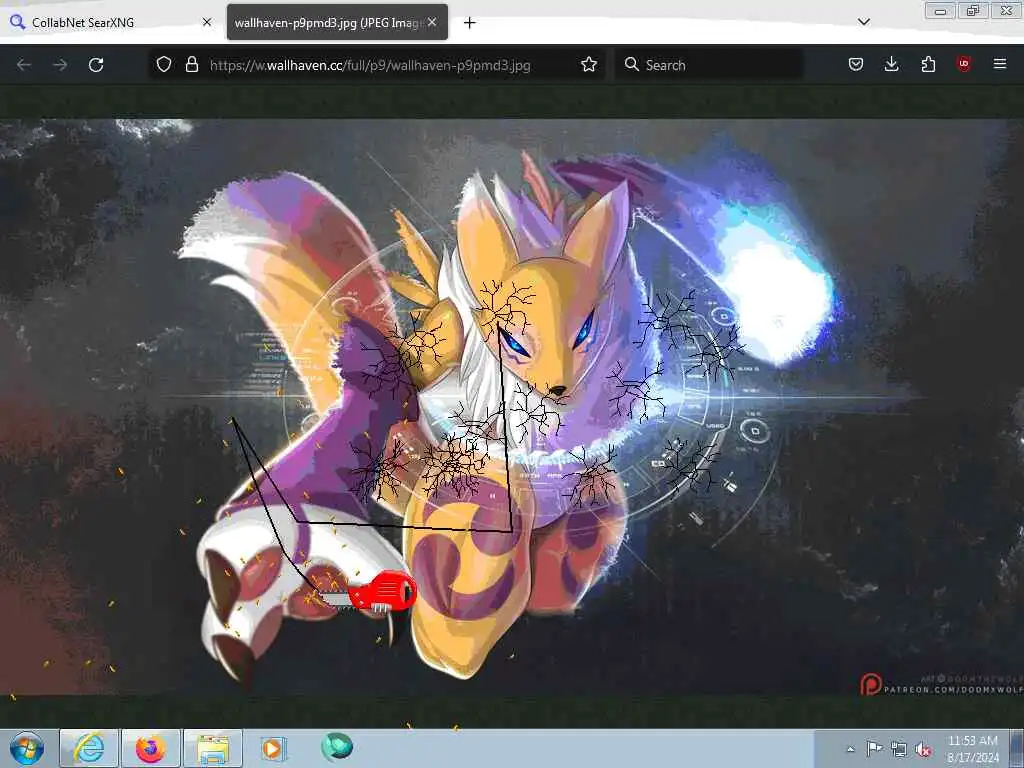
Task: Close the CollabNet SearXNG tab
Action: (x=207, y=22)
